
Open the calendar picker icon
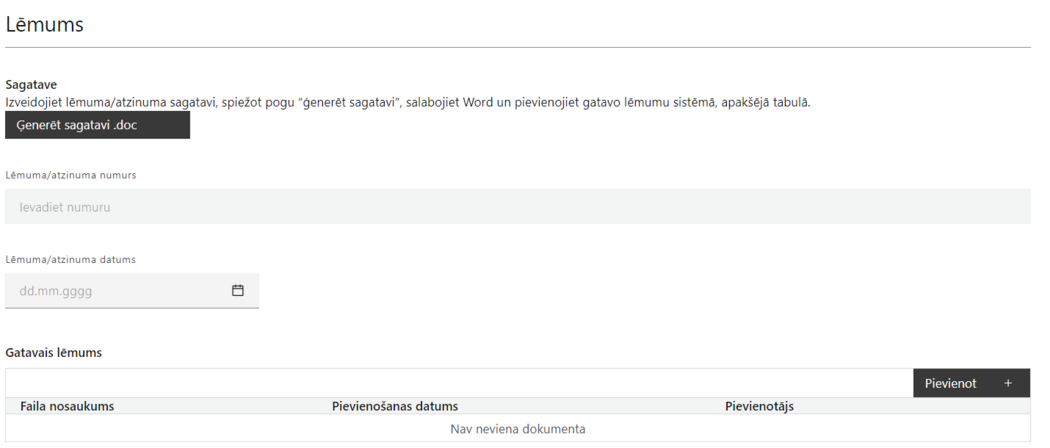point(238,291)
